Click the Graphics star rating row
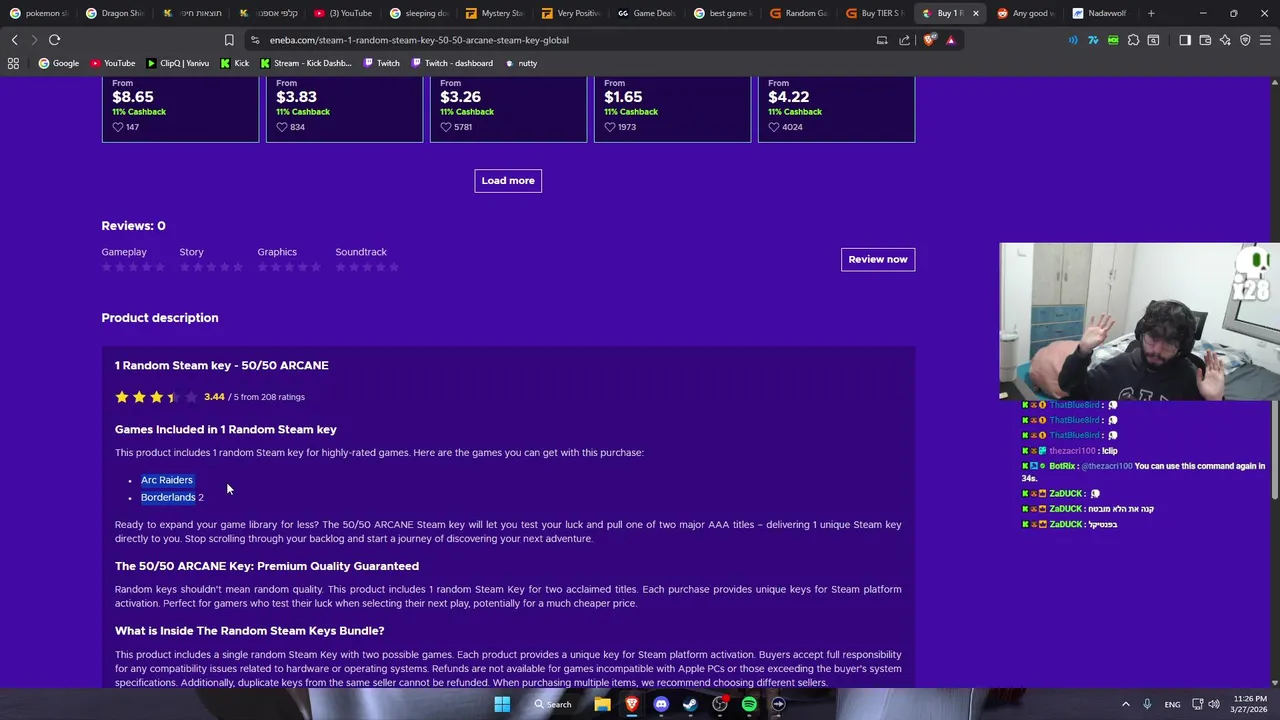Screen dimensions: 1280x720 (289, 267)
